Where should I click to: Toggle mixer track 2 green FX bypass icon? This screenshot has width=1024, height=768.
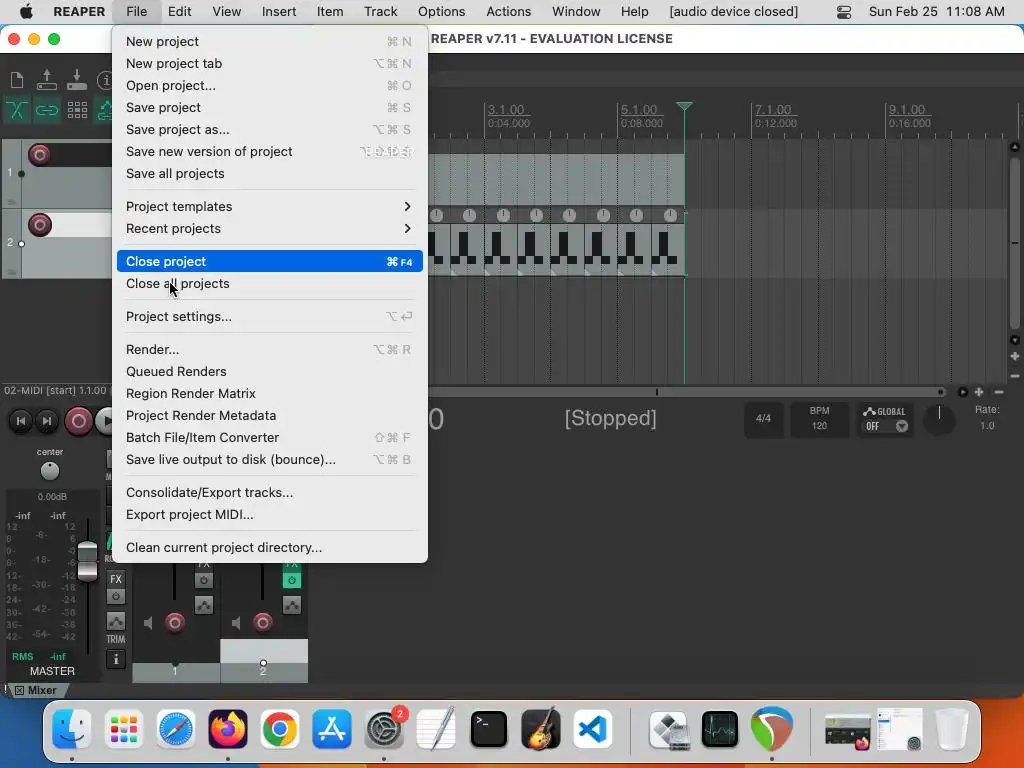pos(292,580)
